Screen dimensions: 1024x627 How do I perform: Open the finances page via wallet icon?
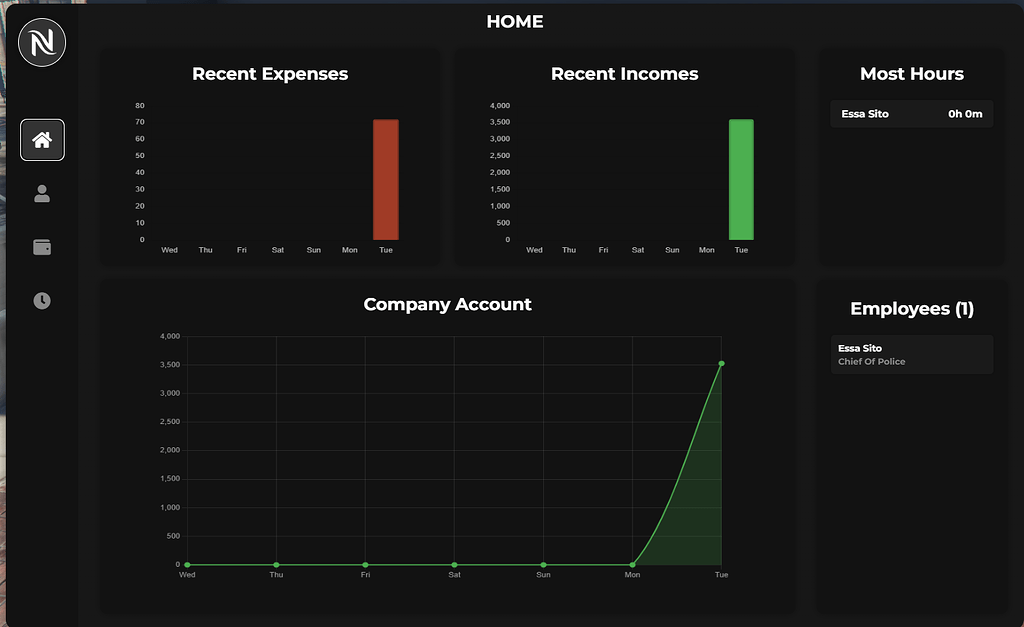(x=42, y=247)
